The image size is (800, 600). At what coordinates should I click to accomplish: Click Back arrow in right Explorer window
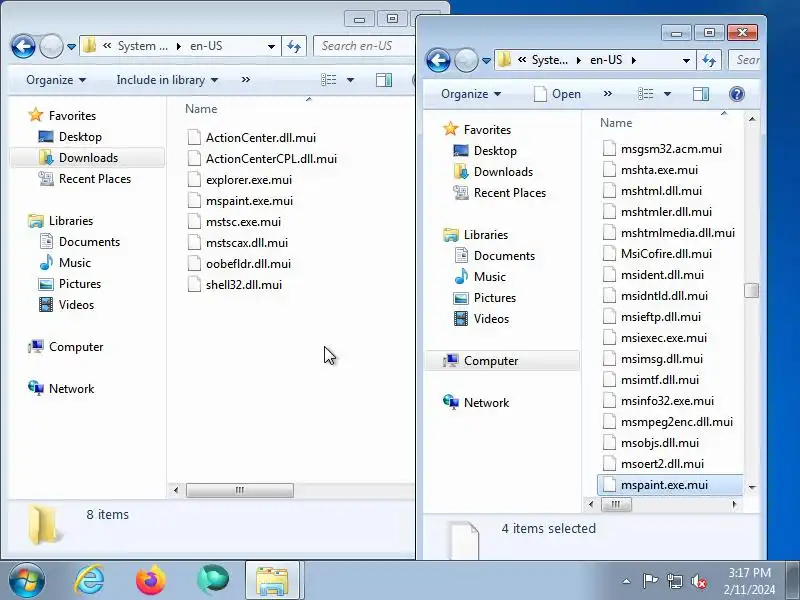[438, 60]
